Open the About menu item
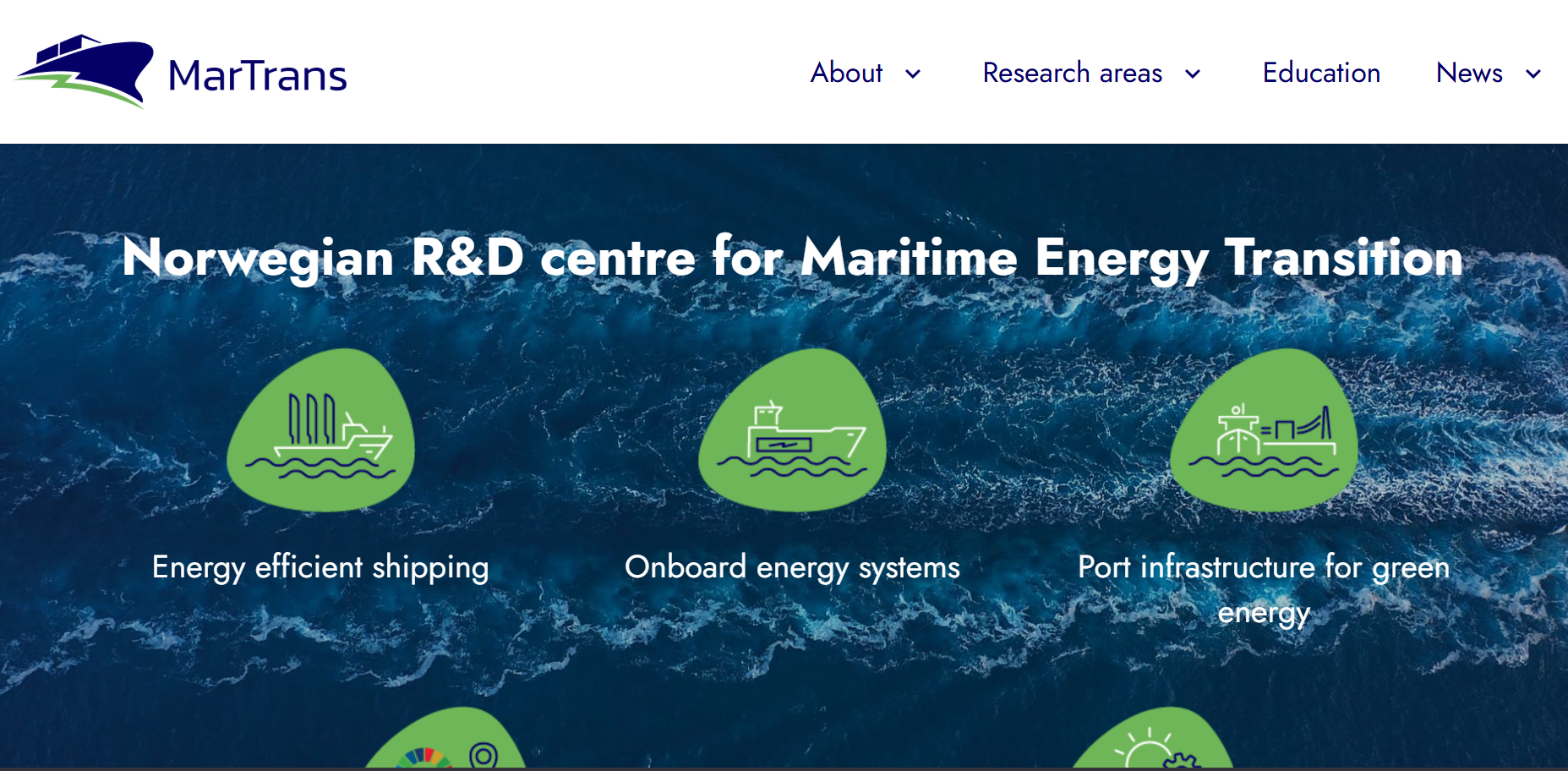1568x771 pixels. click(x=846, y=74)
